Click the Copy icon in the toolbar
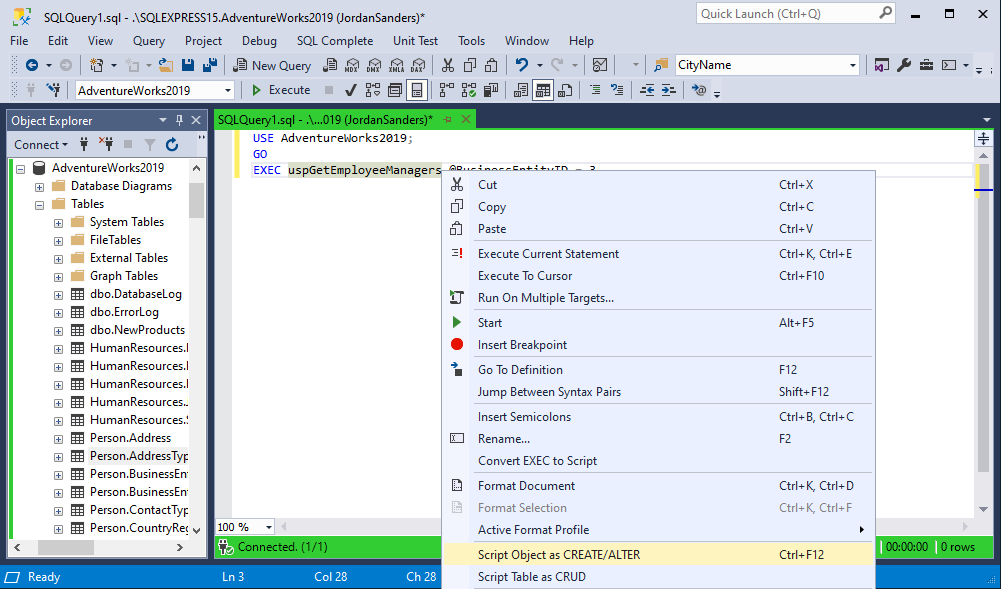The image size is (1001, 589). pos(470,65)
